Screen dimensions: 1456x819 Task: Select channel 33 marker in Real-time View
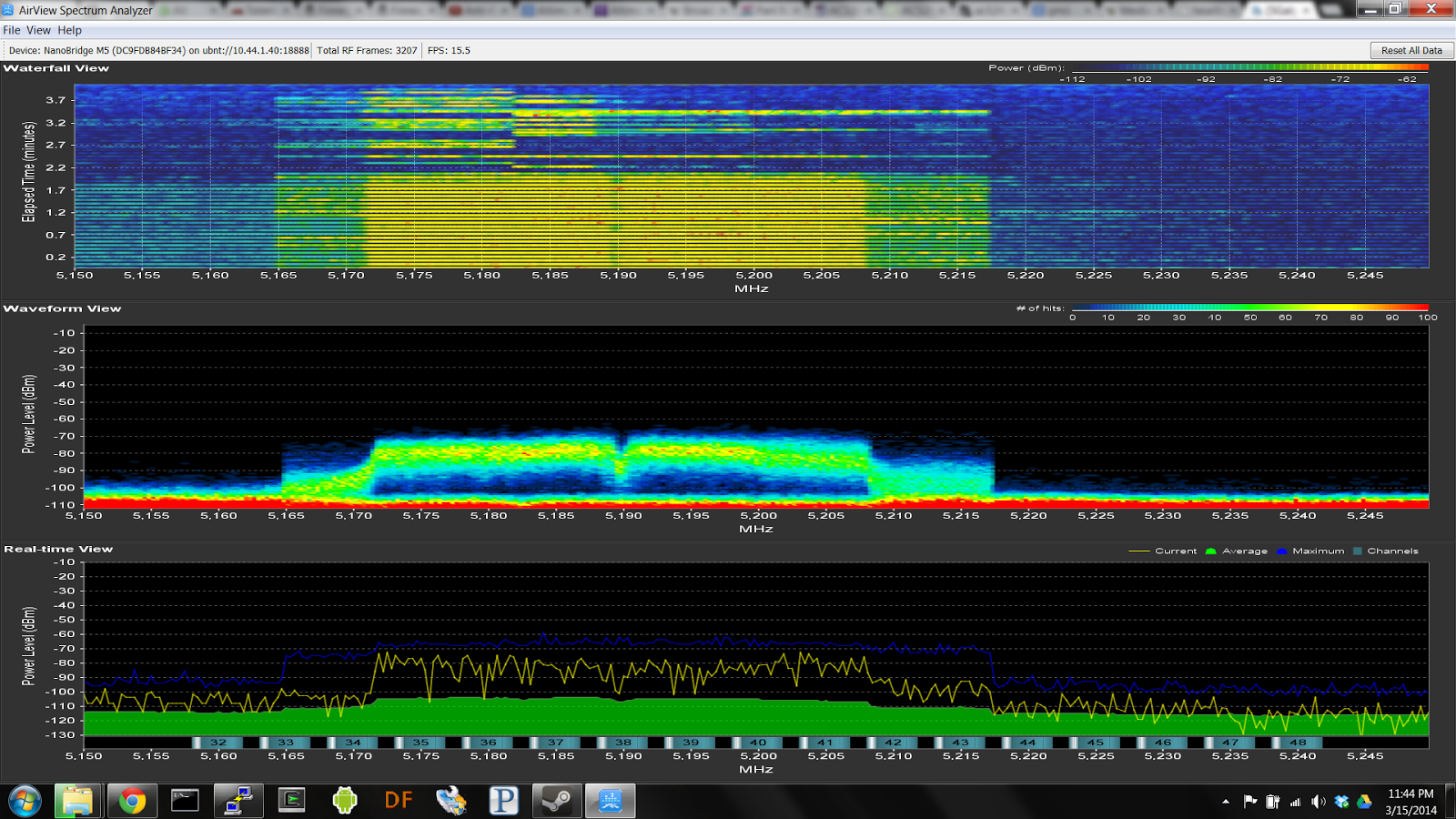(286, 743)
